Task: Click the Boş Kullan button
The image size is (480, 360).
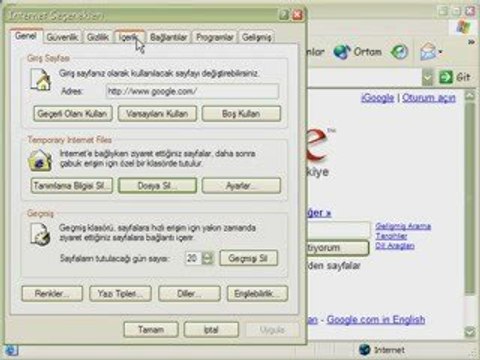Action: coord(241,114)
